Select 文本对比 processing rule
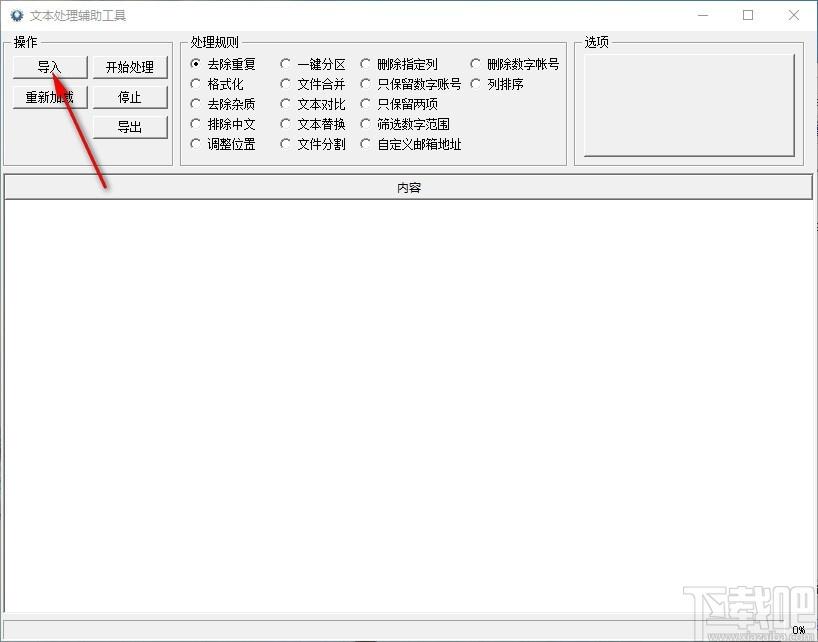The height and width of the screenshot is (642, 818). (313, 104)
